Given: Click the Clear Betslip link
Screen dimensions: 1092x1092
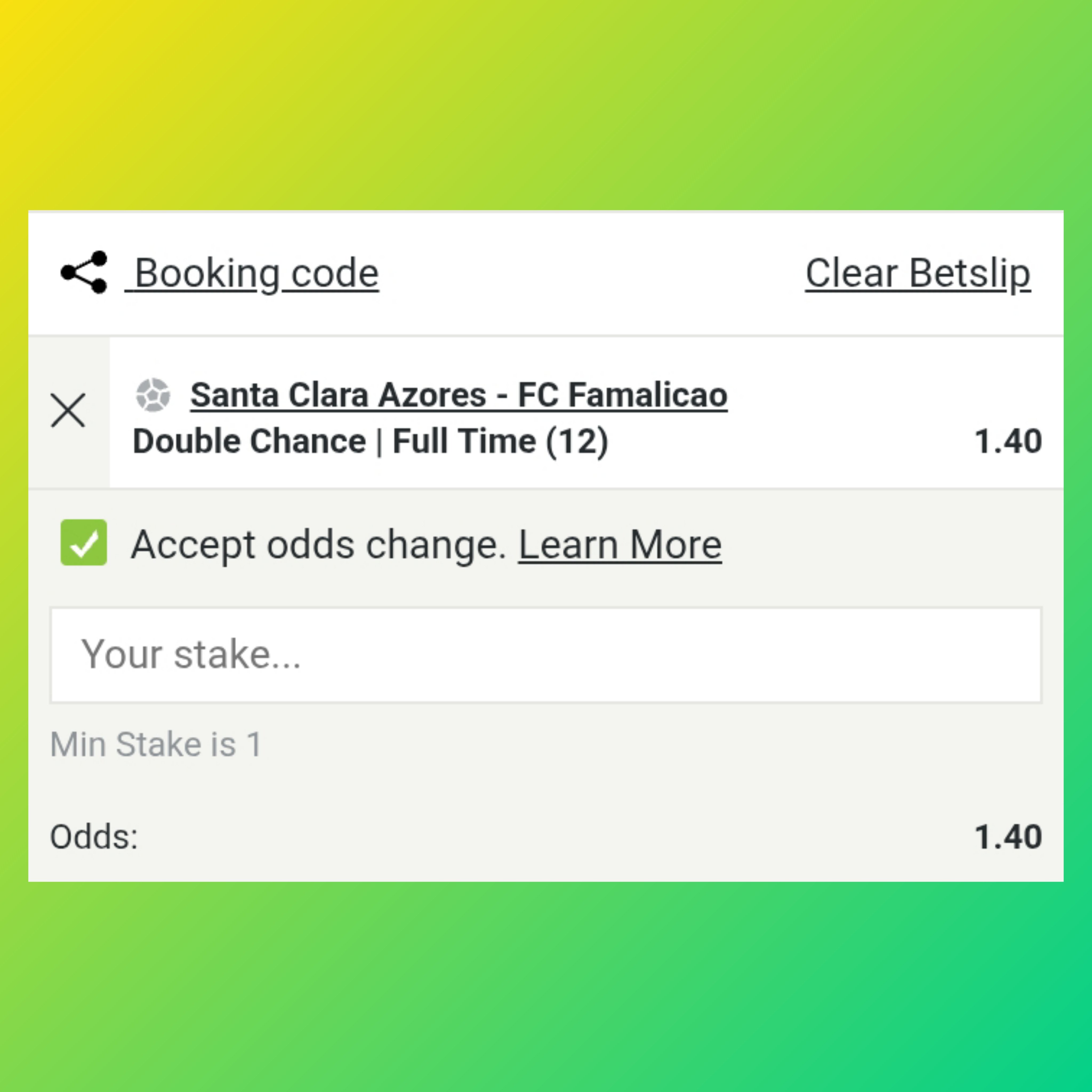Looking at the screenshot, I should click(x=917, y=274).
